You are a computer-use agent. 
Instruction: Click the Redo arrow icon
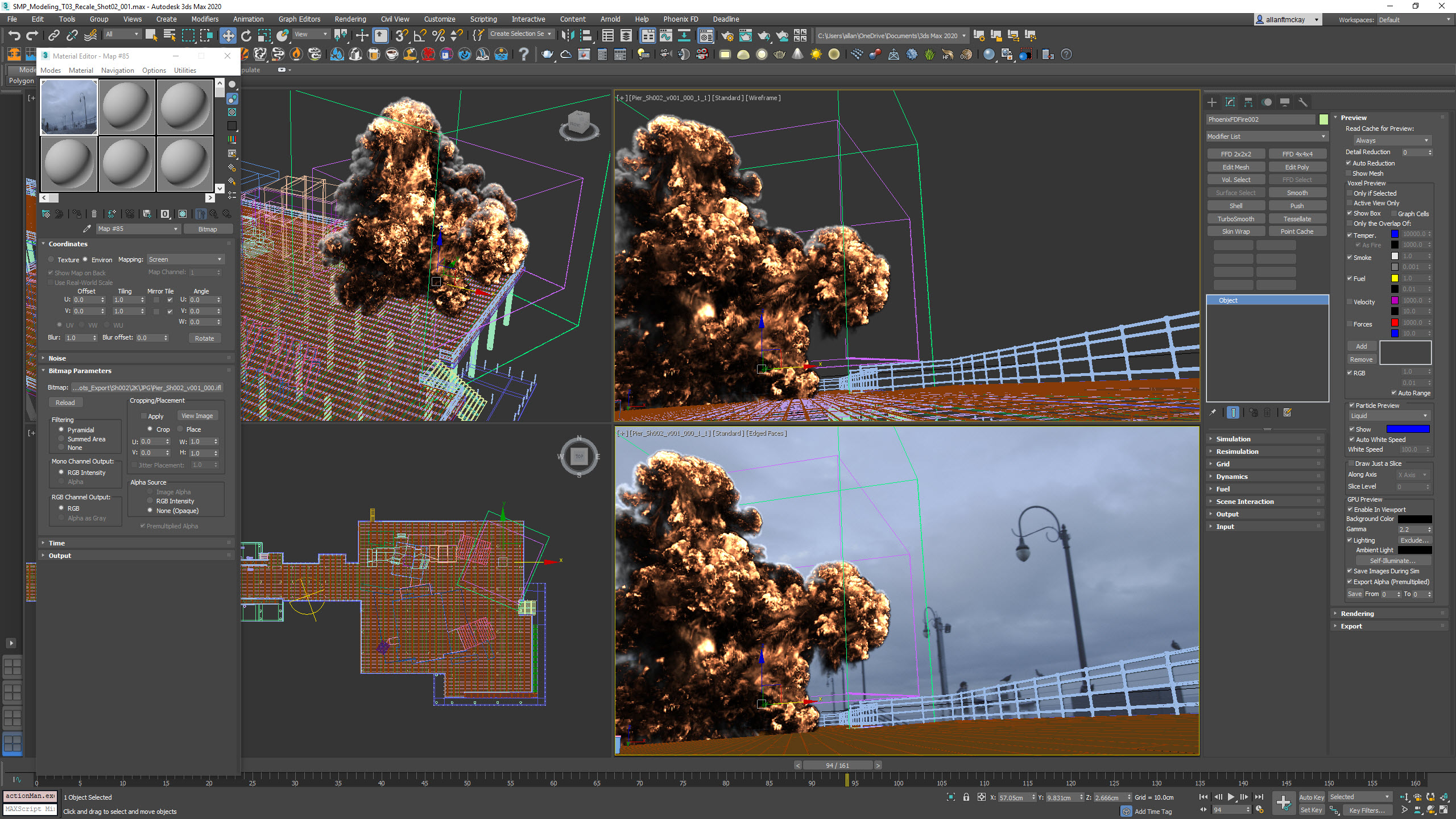(x=32, y=36)
